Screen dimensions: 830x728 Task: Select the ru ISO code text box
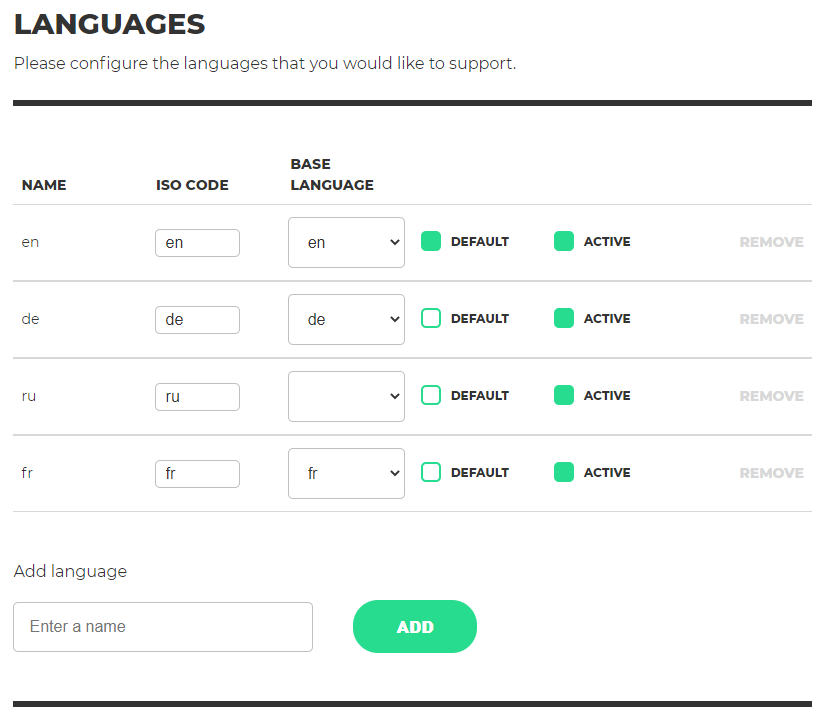[x=197, y=397]
